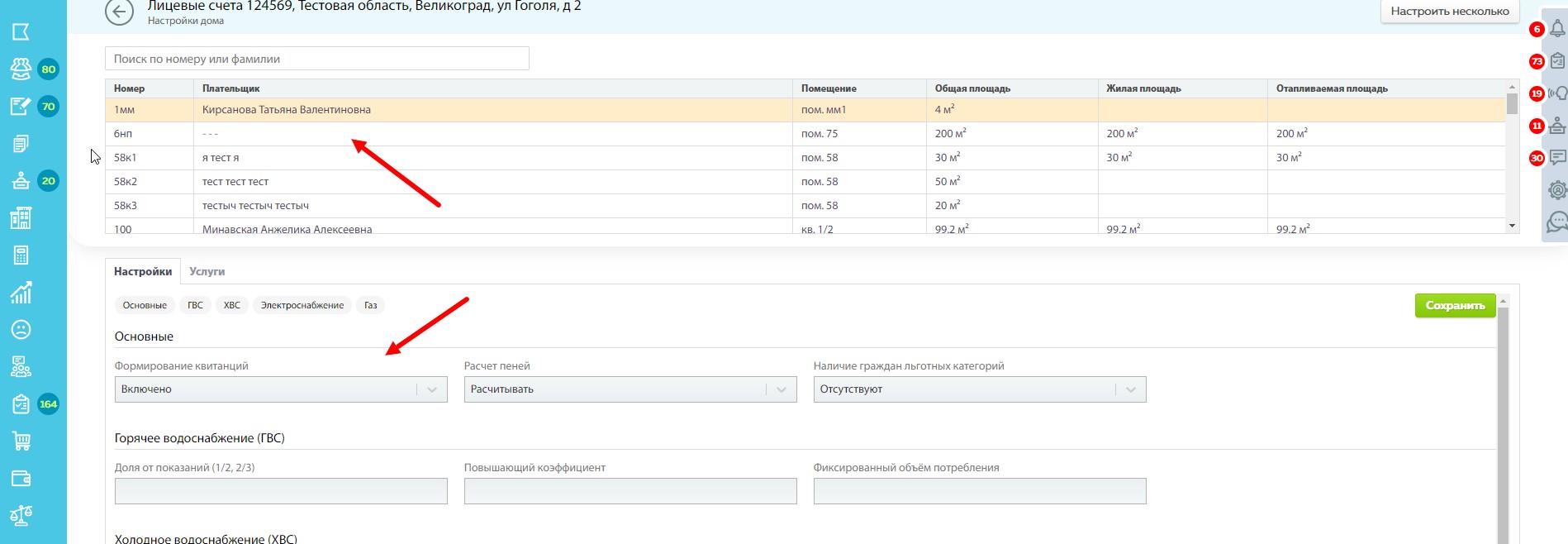1568x544 pixels.
Task: Open the notifications bell icon
Action: coord(1556,29)
